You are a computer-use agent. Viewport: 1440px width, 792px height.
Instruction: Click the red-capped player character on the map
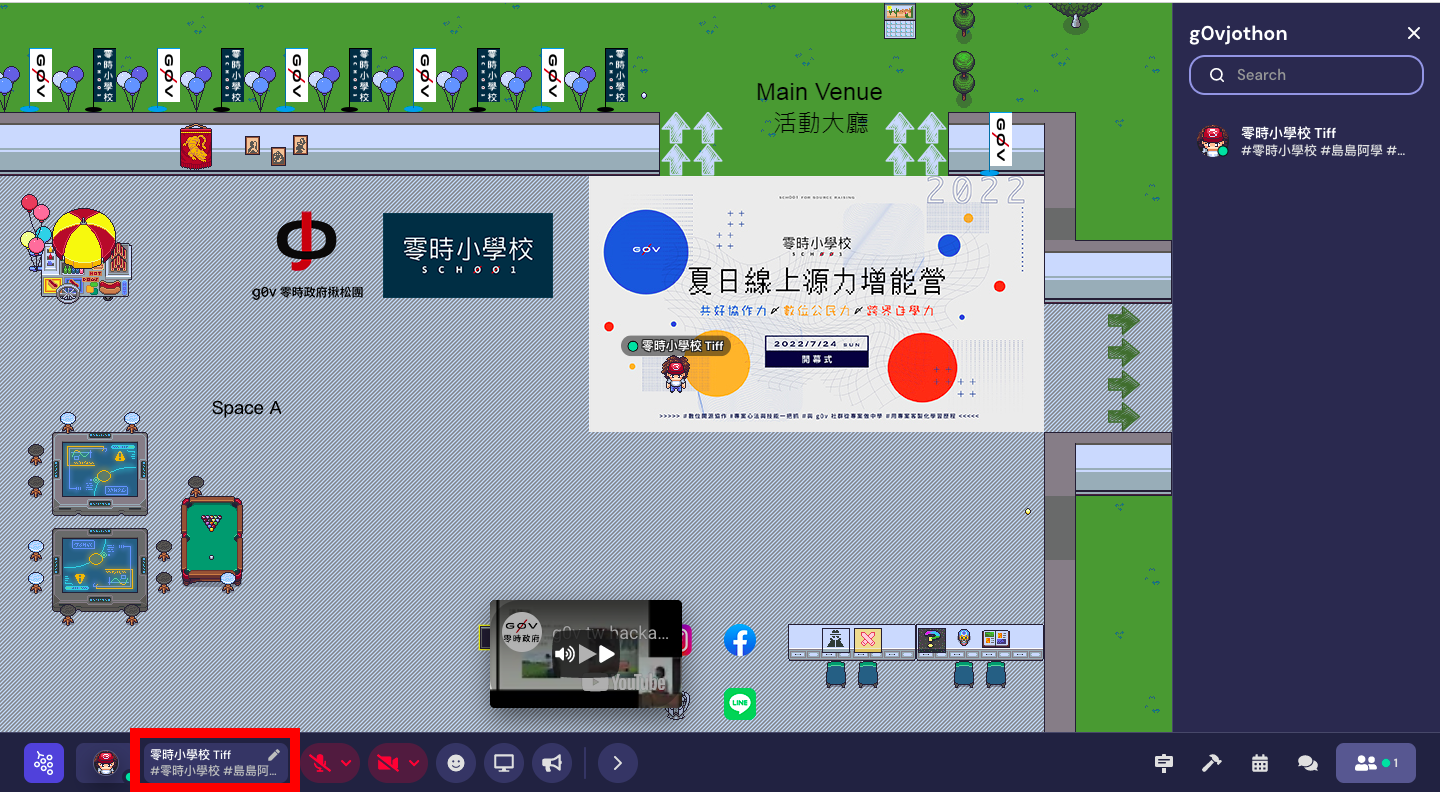[676, 375]
